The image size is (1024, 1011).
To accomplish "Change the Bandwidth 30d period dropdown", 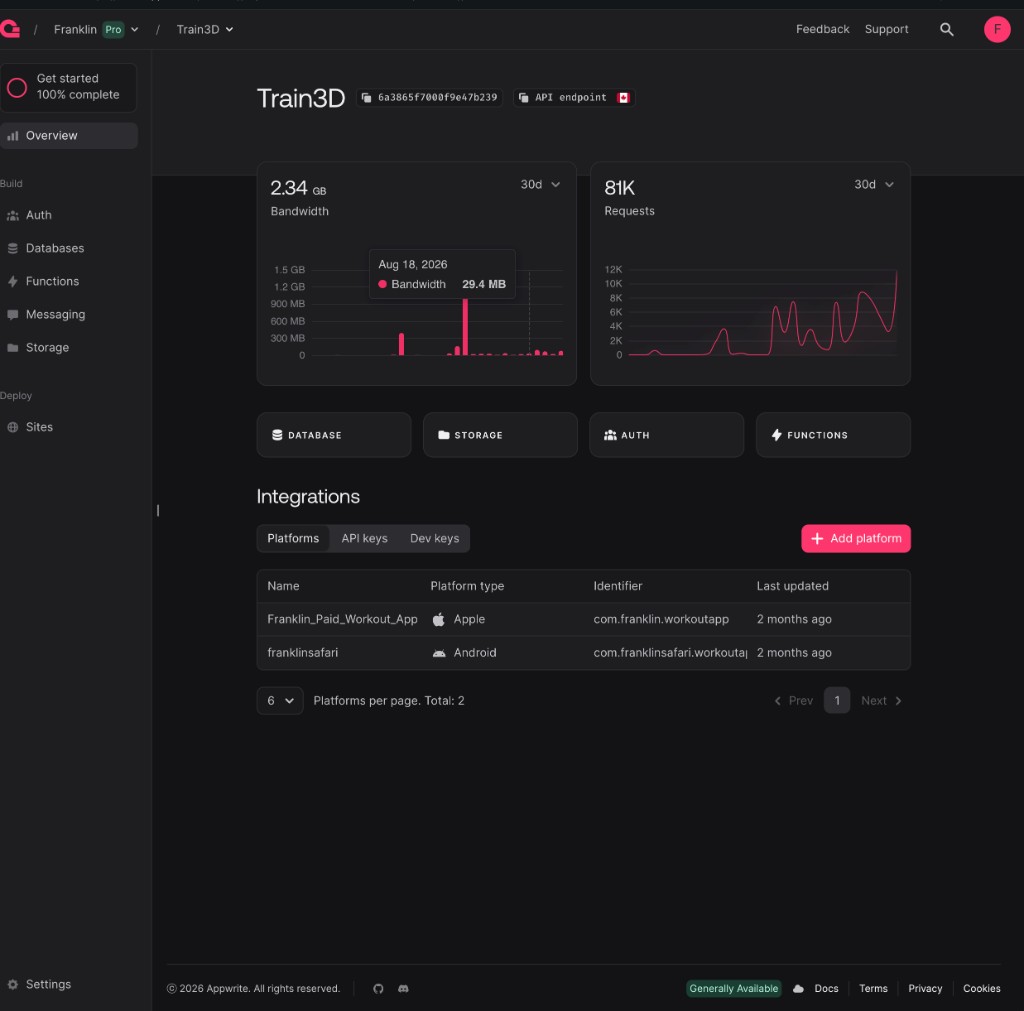I will 540,185.
